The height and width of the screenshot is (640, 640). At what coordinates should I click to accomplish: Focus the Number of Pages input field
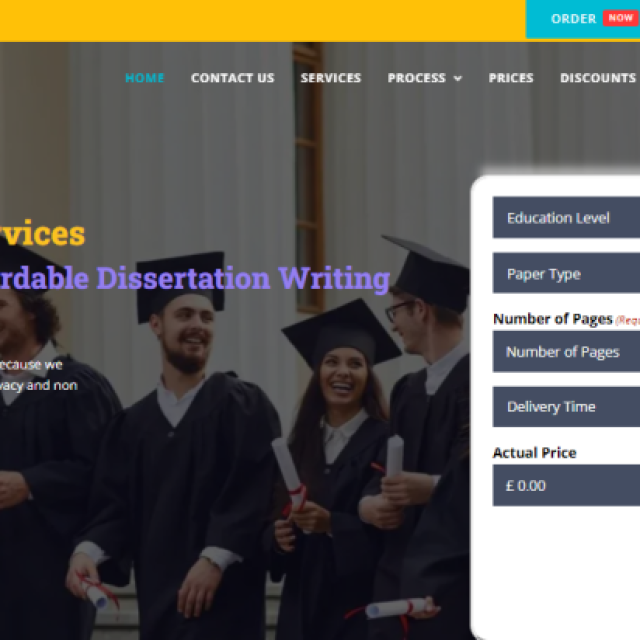[x=567, y=351]
